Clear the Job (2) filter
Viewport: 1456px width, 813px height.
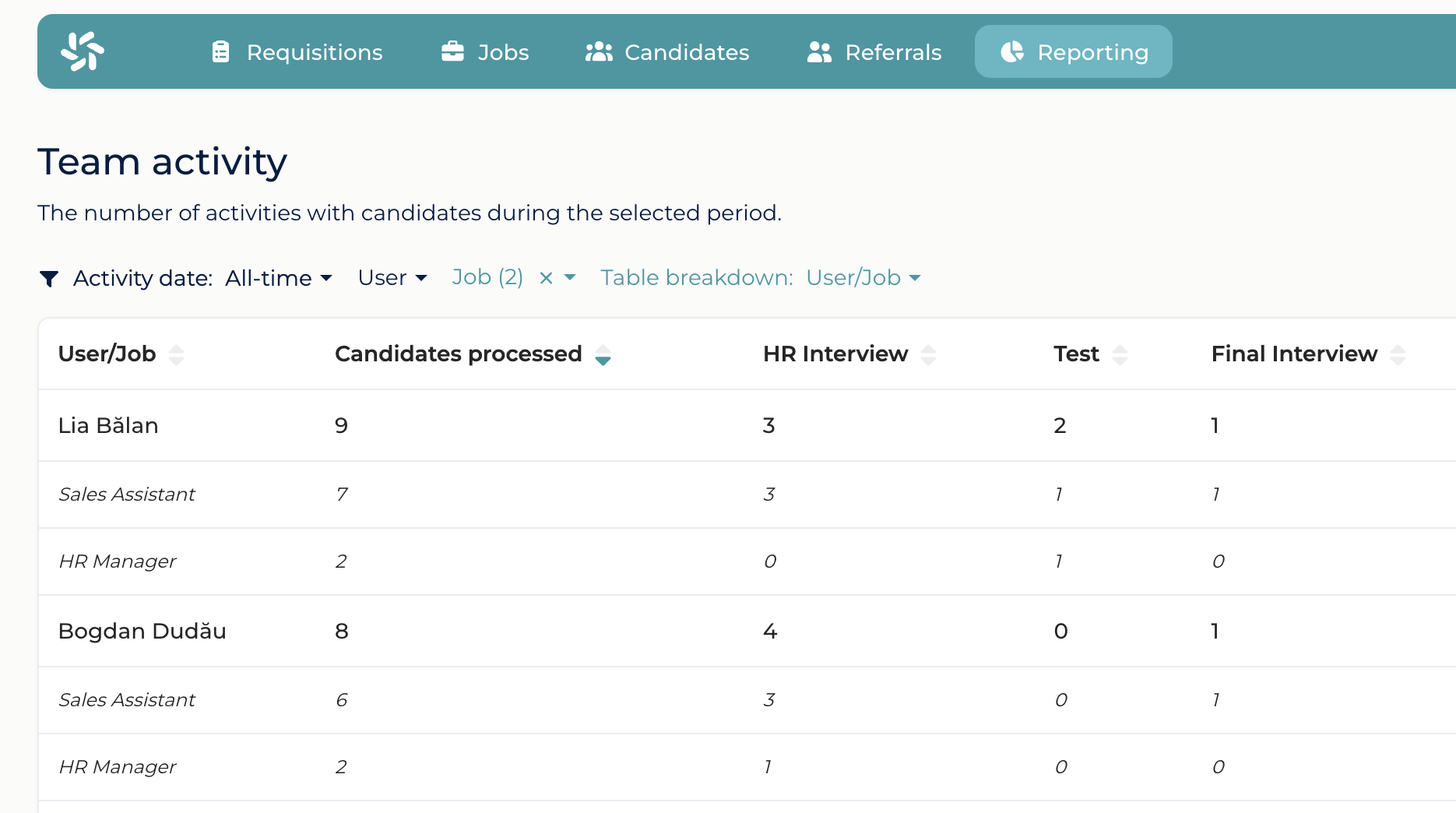pyautogui.click(x=546, y=278)
